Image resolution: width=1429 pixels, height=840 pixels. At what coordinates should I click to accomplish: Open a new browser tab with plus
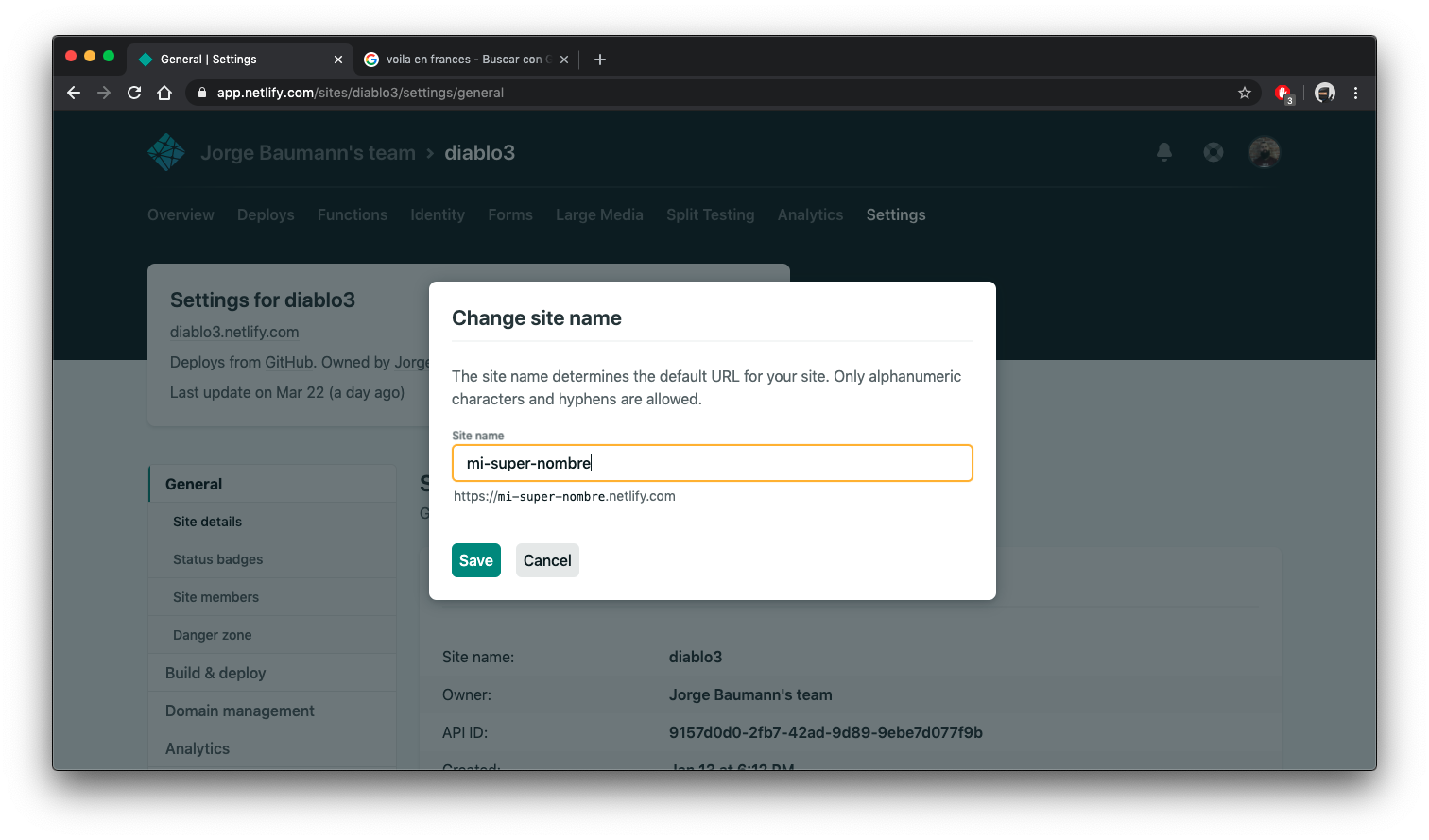(600, 60)
